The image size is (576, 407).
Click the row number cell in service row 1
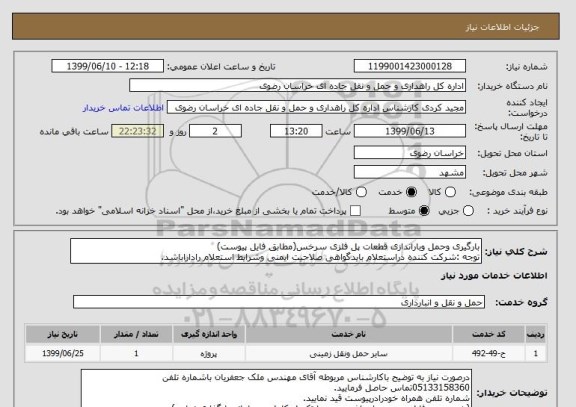[536, 354]
